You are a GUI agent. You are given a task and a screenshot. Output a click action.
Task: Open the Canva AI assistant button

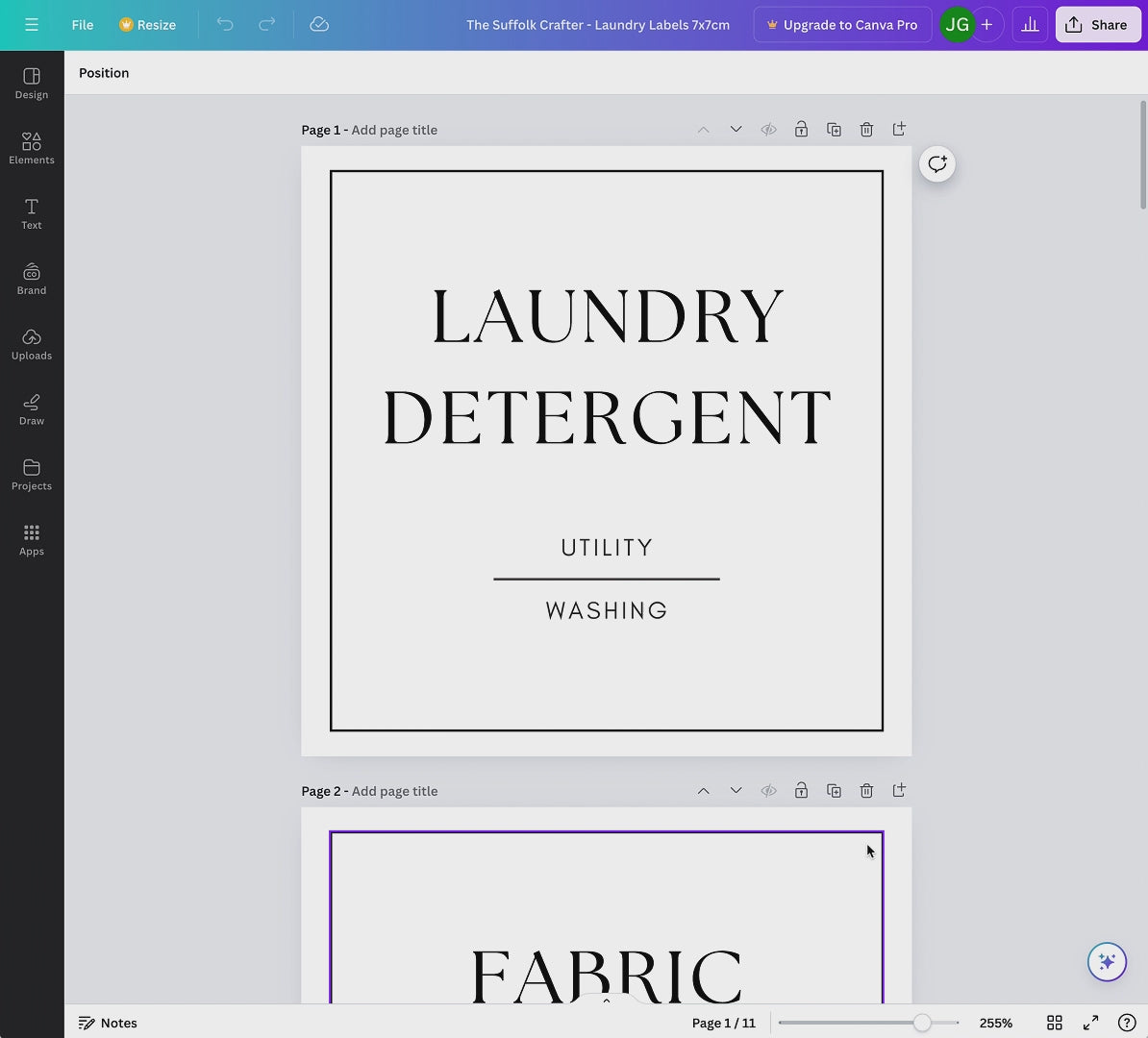[1107, 961]
